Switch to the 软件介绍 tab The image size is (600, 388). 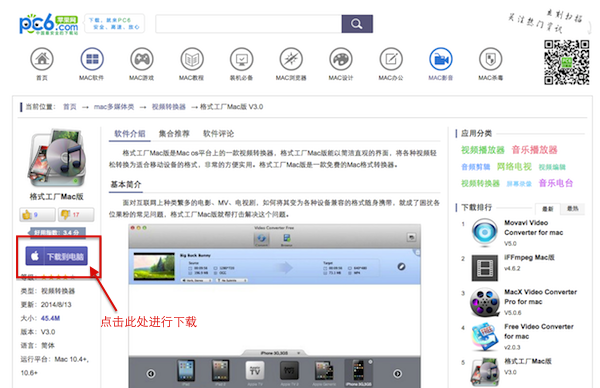pos(130,134)
